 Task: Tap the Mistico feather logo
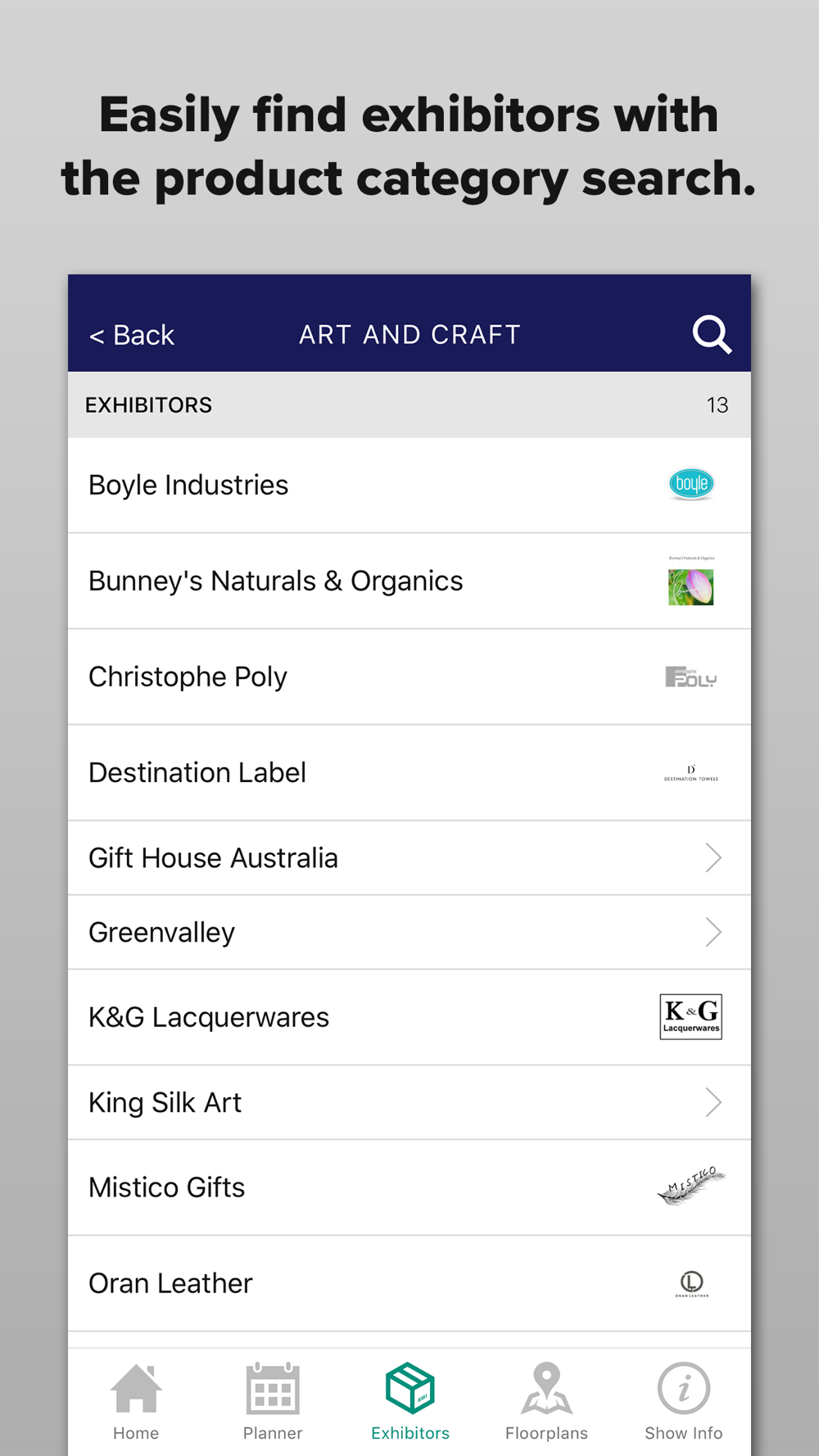tap(692, 1186)
